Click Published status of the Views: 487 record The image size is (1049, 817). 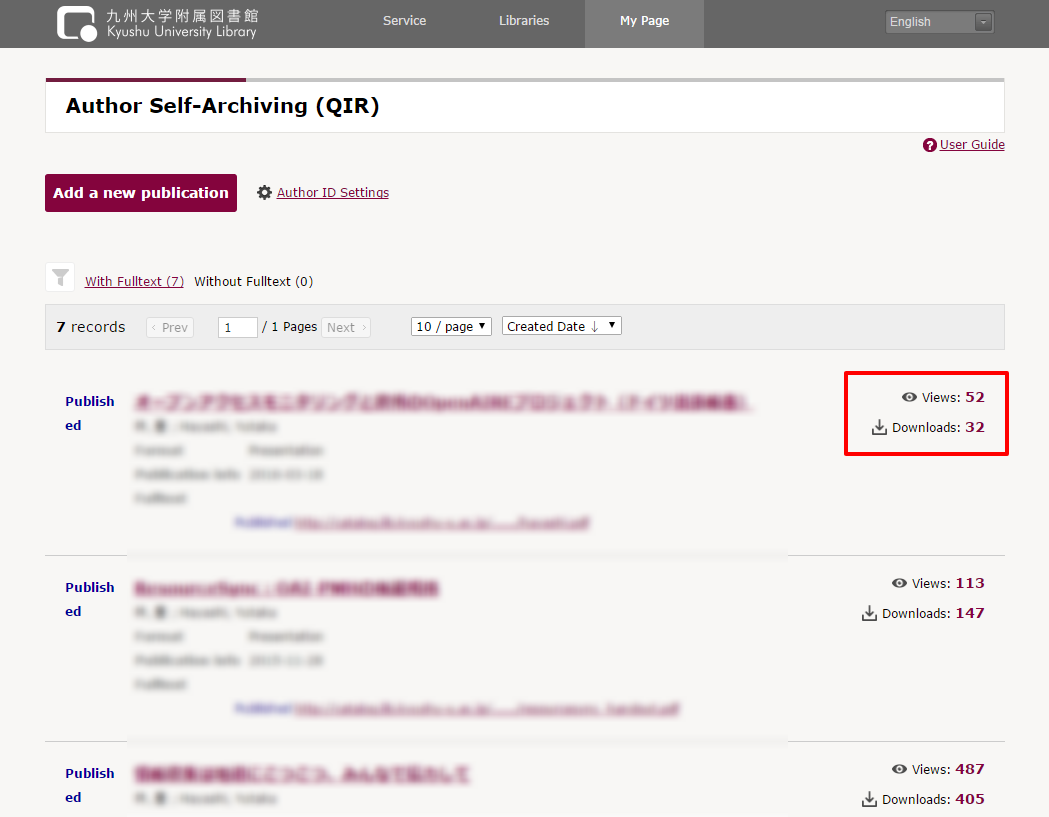pyautogui.click(x=90, y=785)
